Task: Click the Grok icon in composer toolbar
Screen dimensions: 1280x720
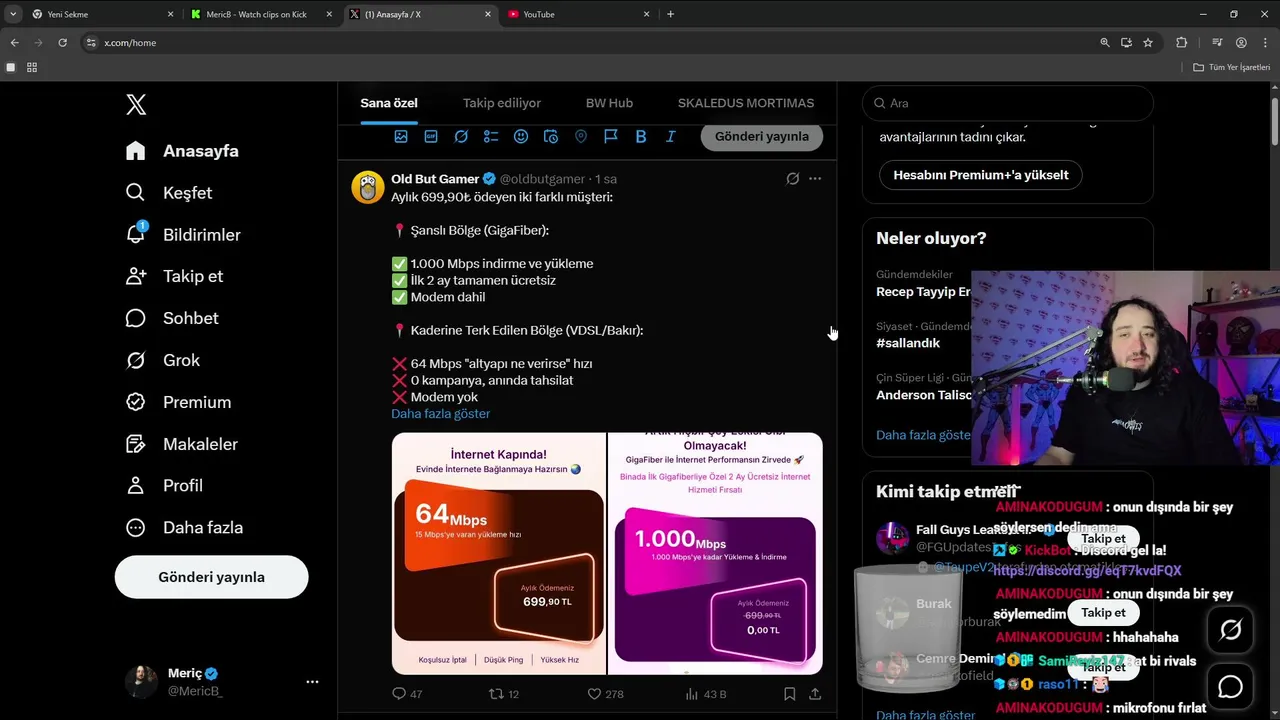Action: [x=461, y=136]
